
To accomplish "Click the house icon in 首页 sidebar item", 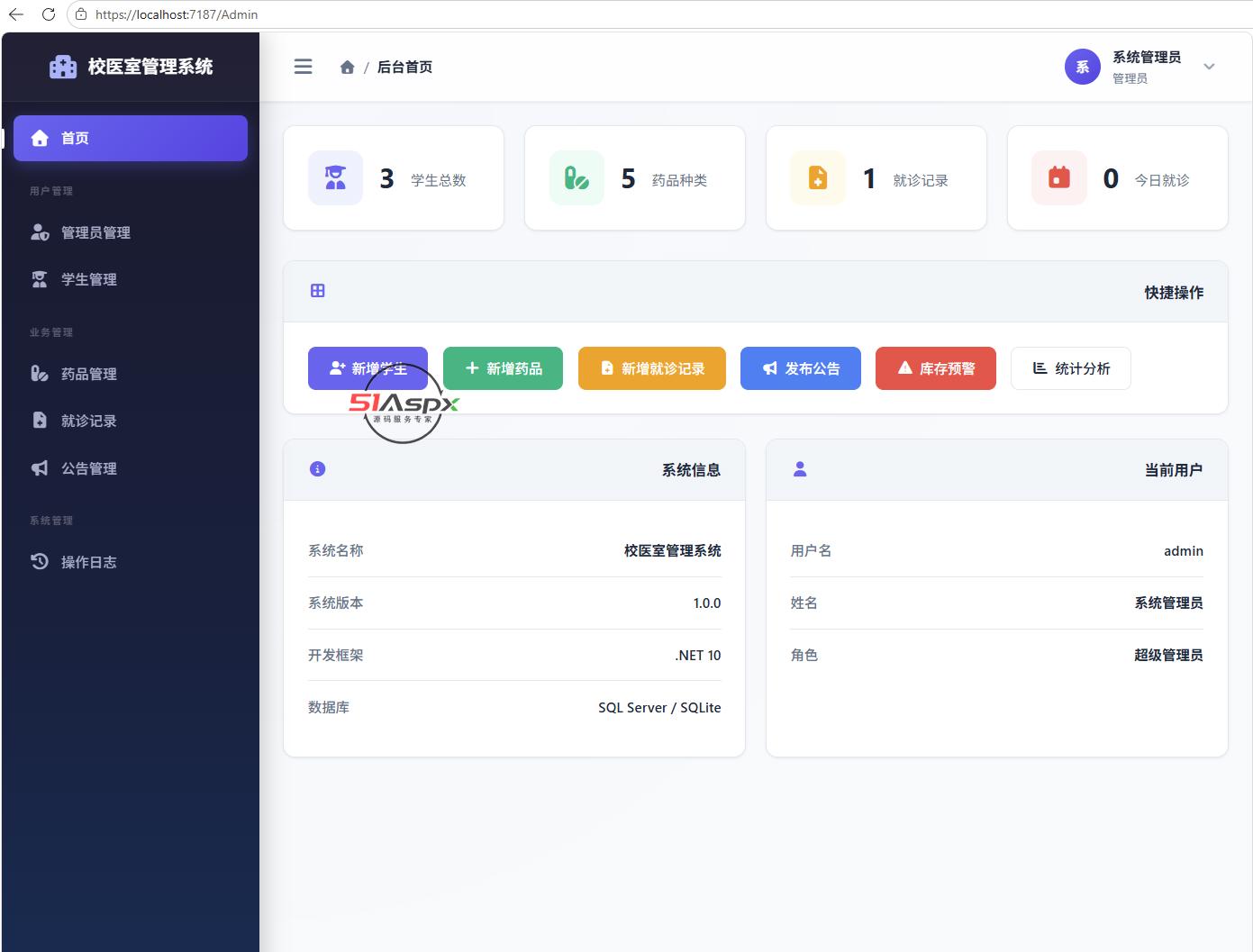I will click(x=40, y=138).
